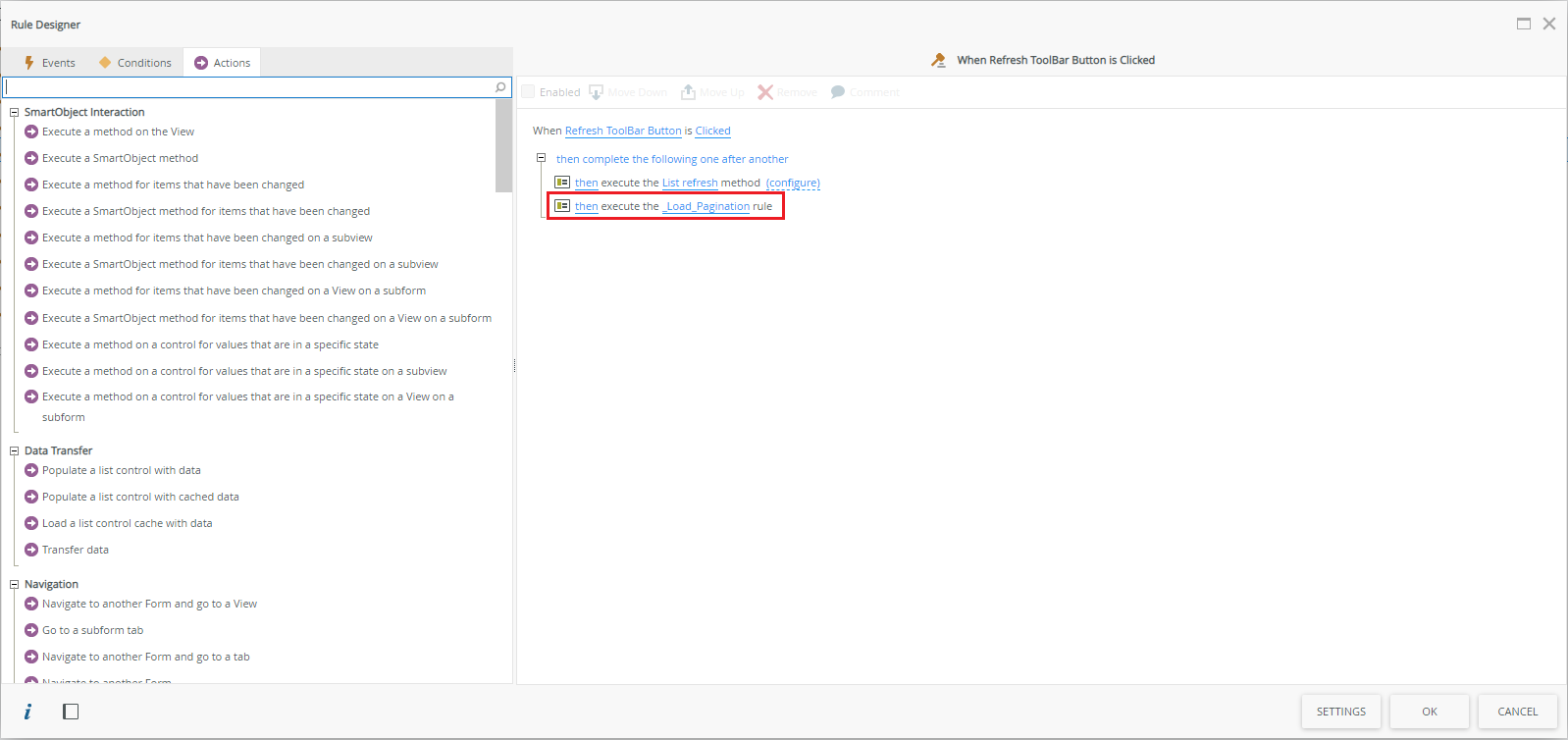Toggle the Enabled checkbox

coord(529,92)
